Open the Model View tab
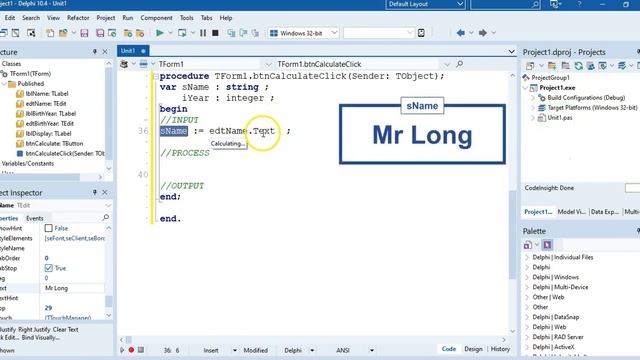Image resolution: width=640 pixels, height=360 pixels. [x=571, y=211]
